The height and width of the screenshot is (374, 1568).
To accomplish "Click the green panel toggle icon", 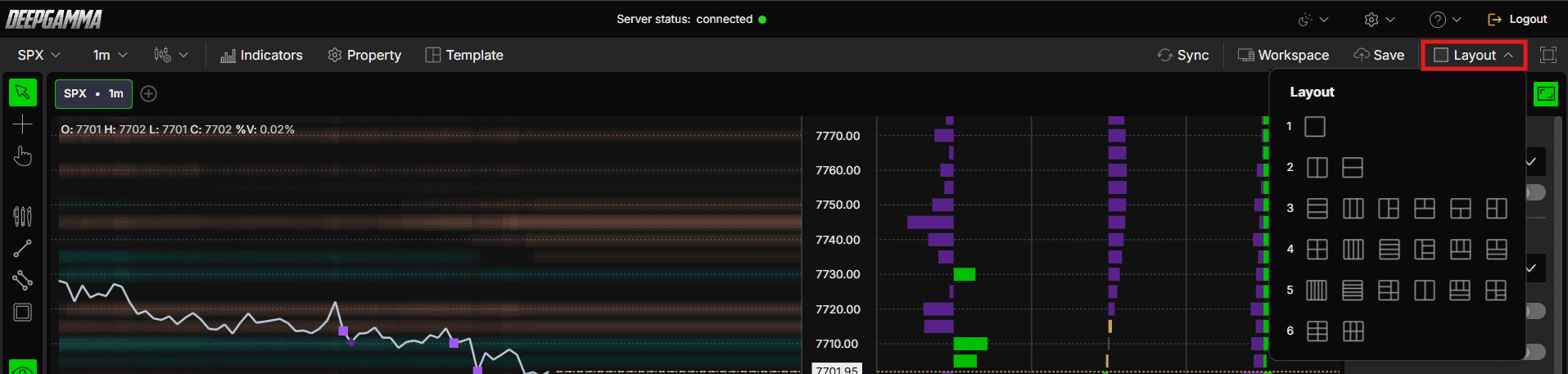I will click(1546, 94).
